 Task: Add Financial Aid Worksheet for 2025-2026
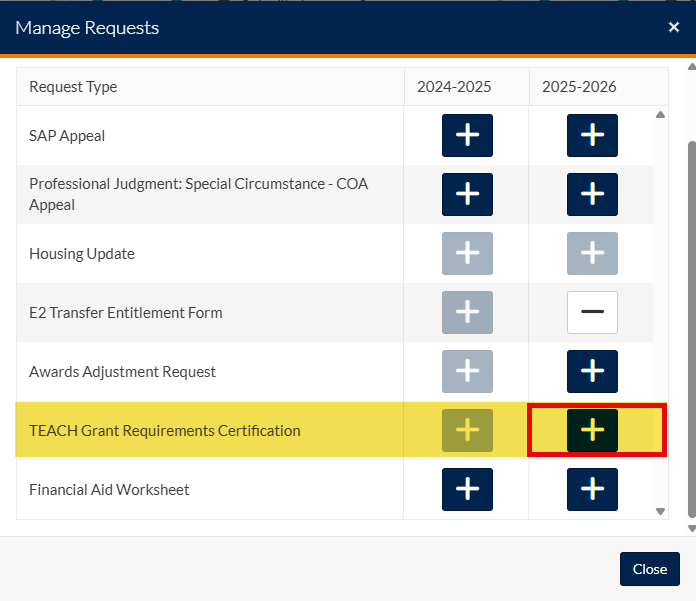[x=592, y=489]
